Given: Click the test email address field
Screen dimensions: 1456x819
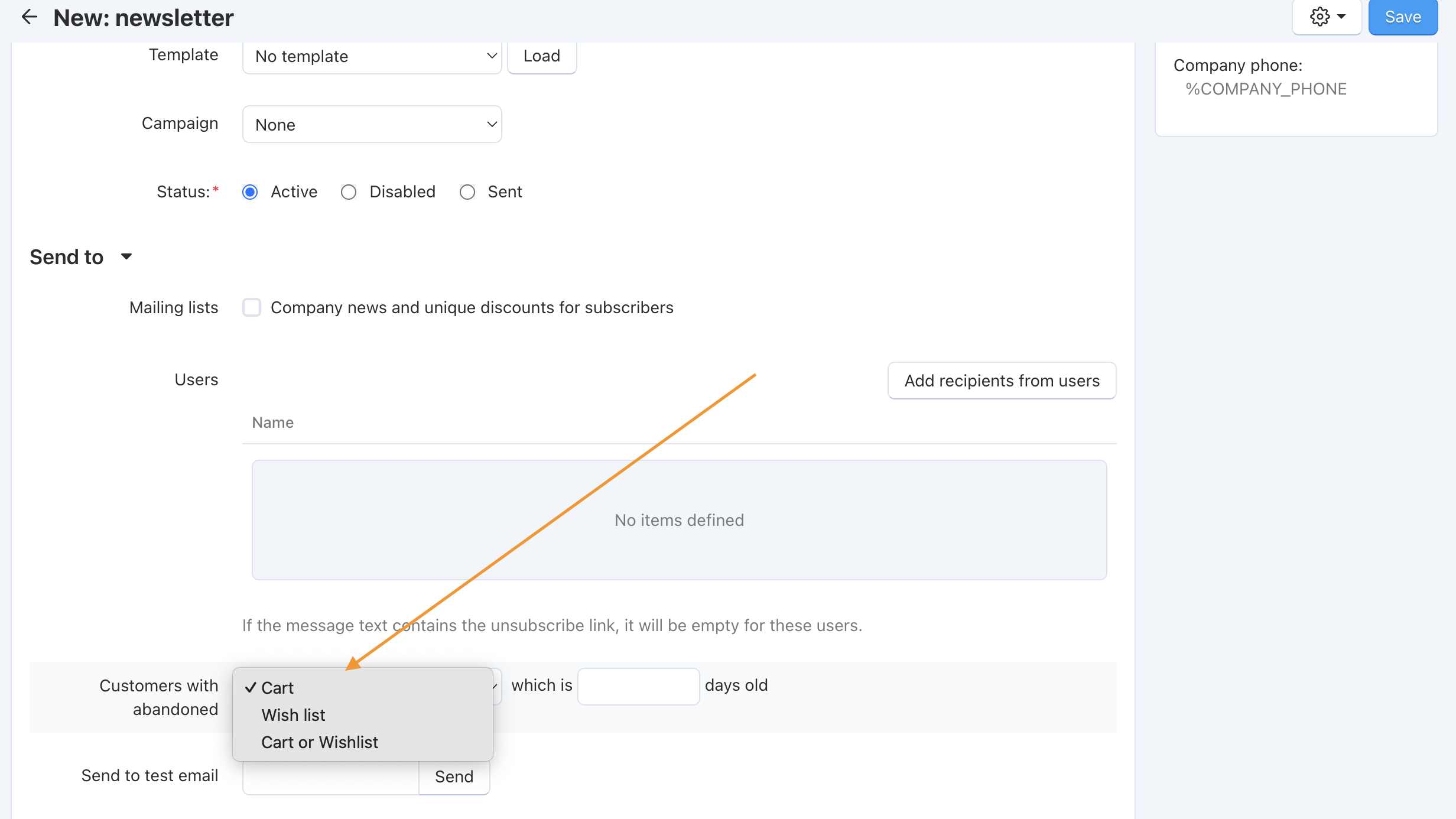Looking at the screenshot, I should [331, 776].
